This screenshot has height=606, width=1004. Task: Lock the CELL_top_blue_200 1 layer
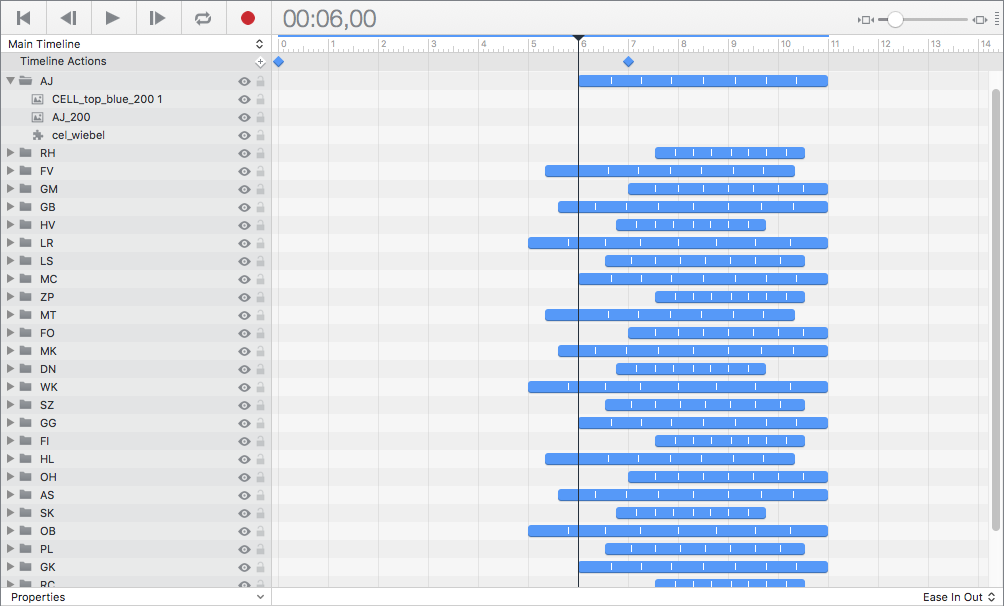(x=261, y=99)
